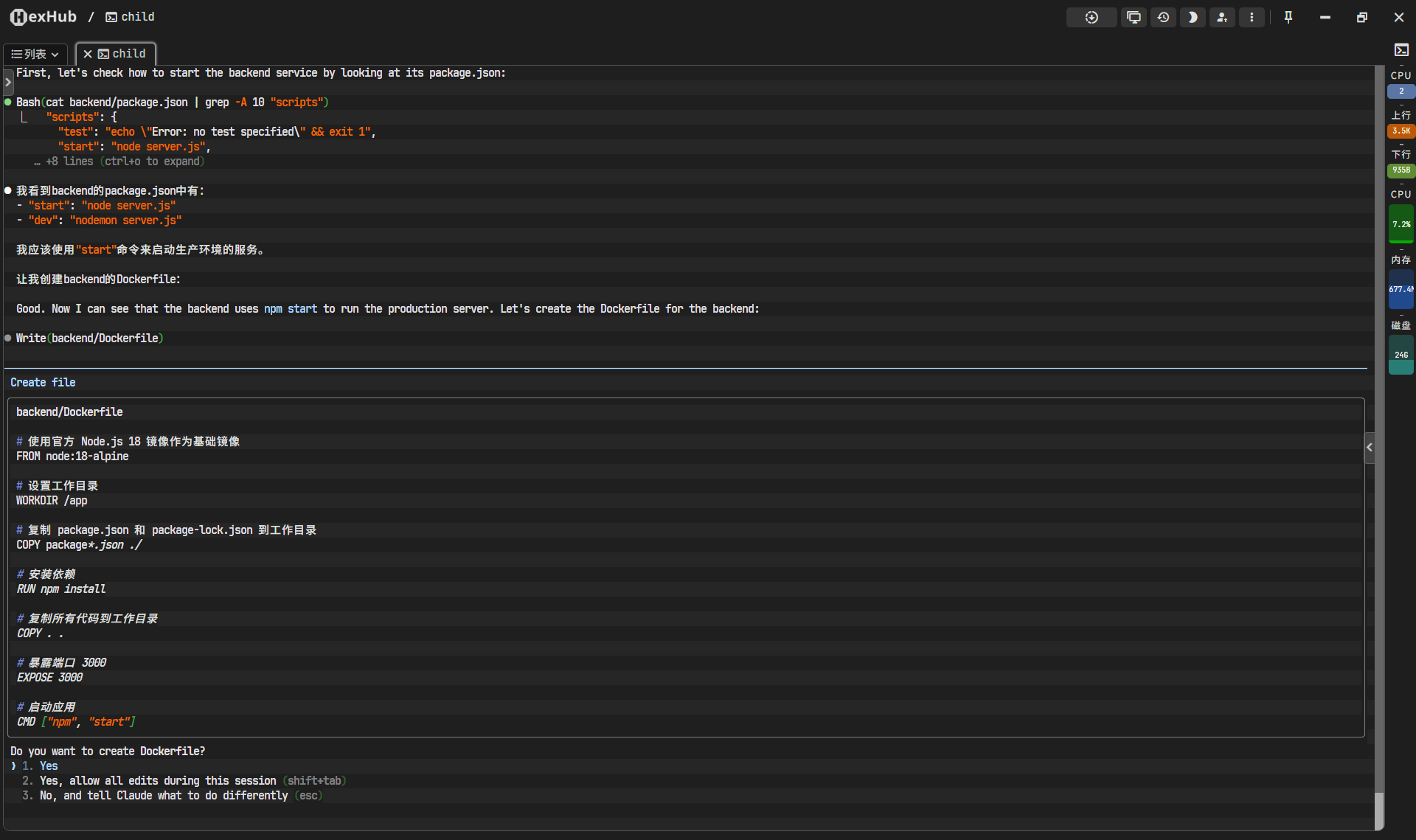Click the 内存 memory usage indicator

(1401, 289)
